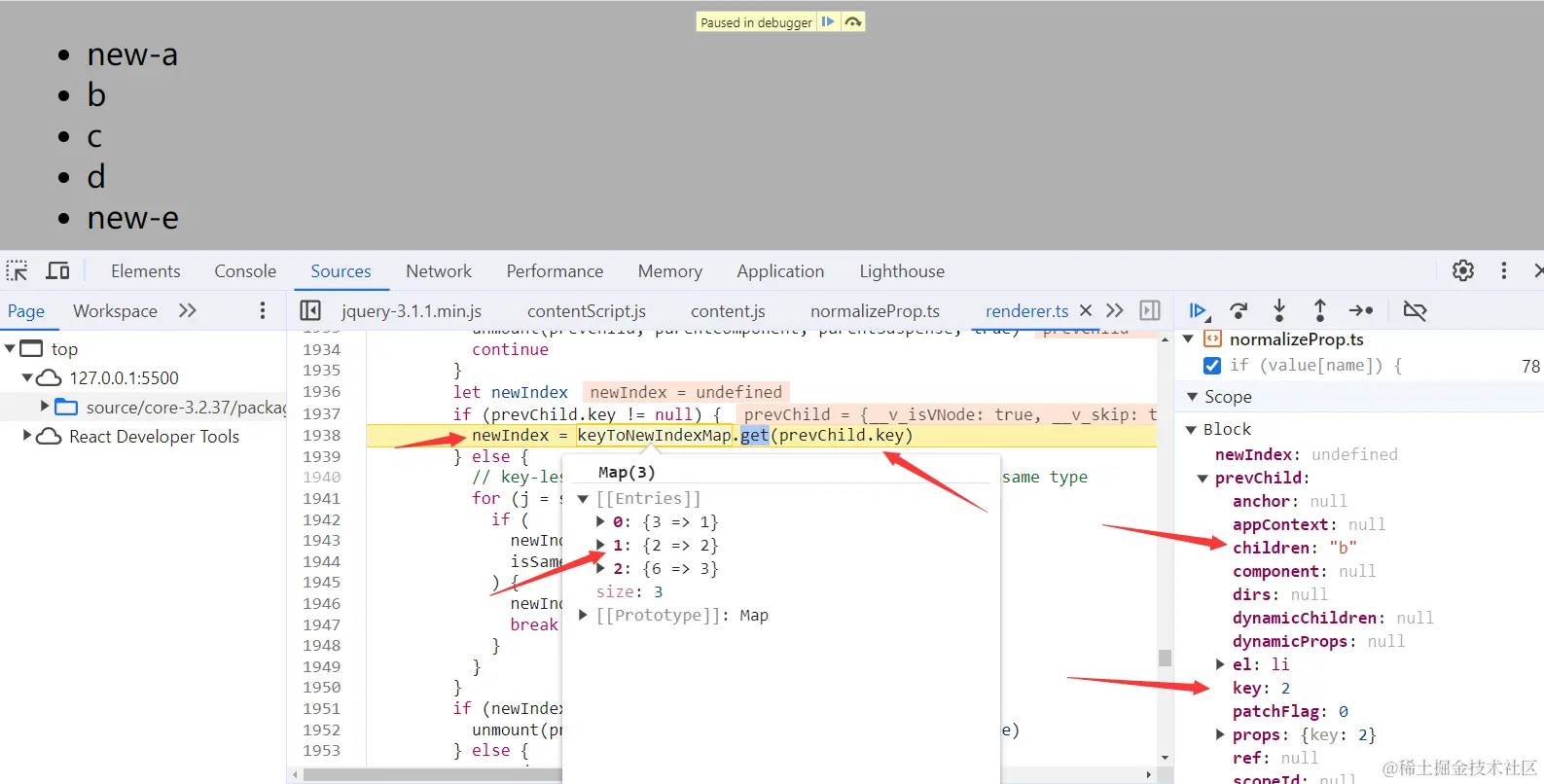Click newIndex: undefined in Scope
The width and height of the screenshot is (1544, 784).
(x=1306, y=454)
